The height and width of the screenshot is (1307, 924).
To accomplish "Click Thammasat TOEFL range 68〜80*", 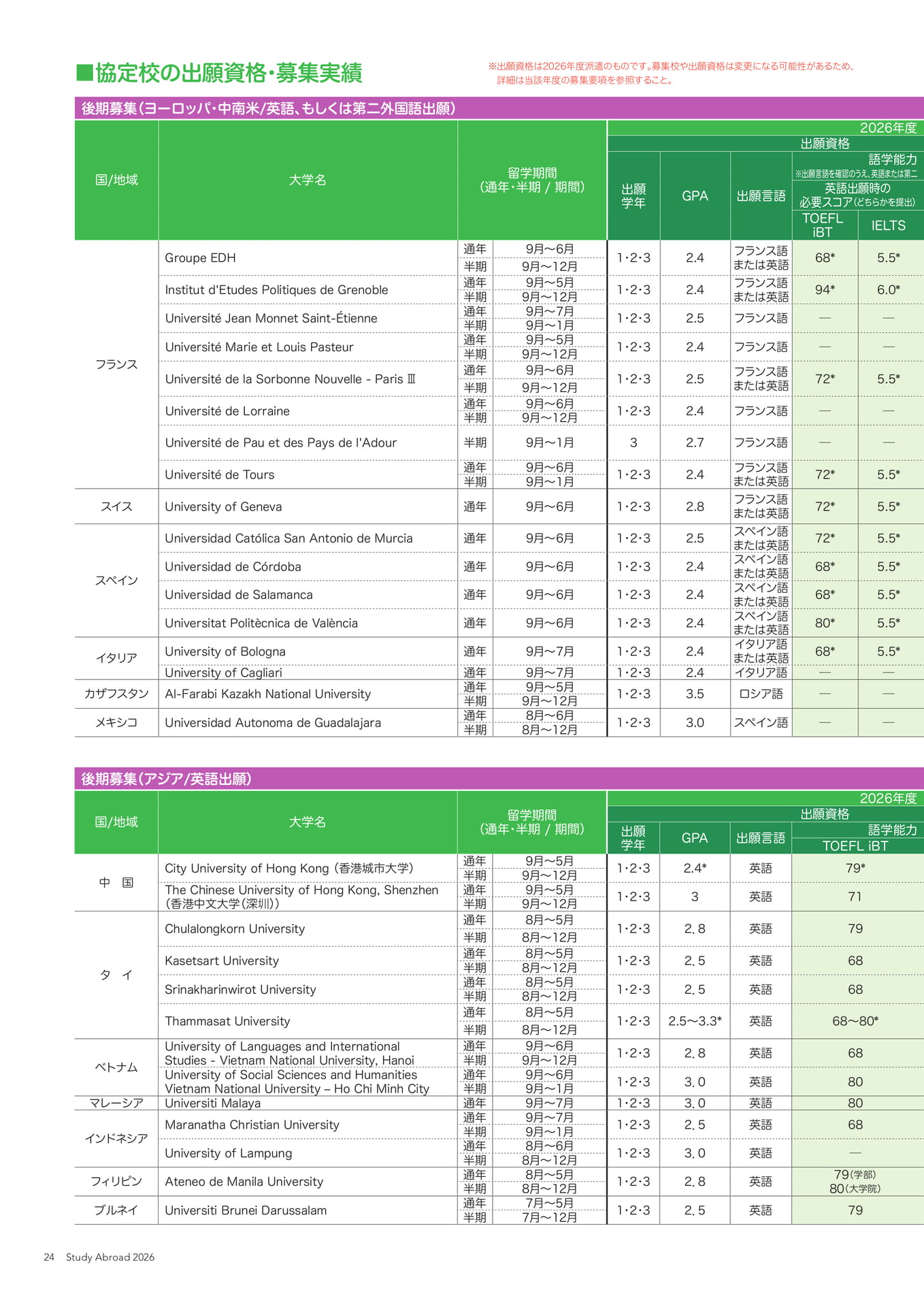I will 855,1021.
